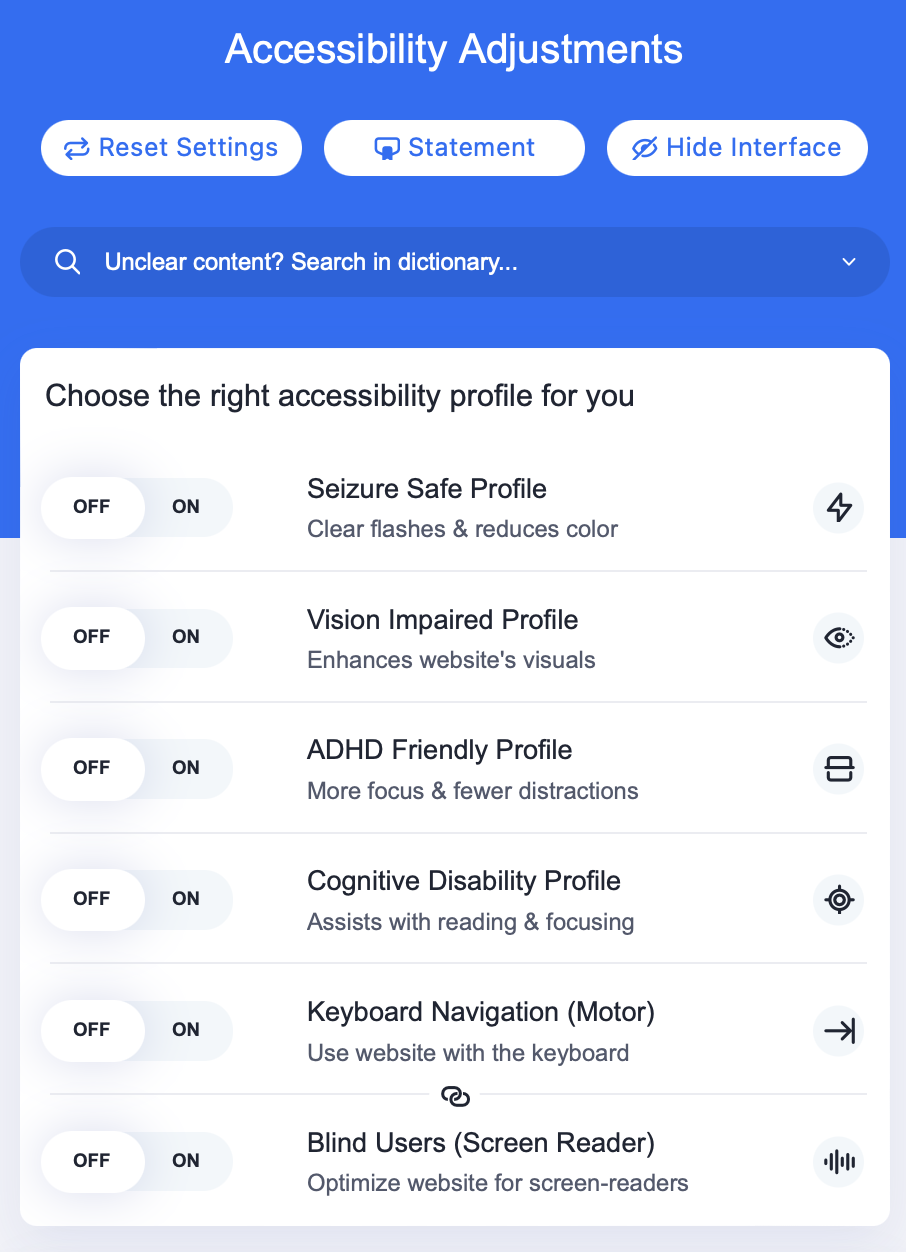This screenshot has height=1252, width=906.
Task: Switch ON Blind Users Screen Reader
Action: (x=186, y=1161)
